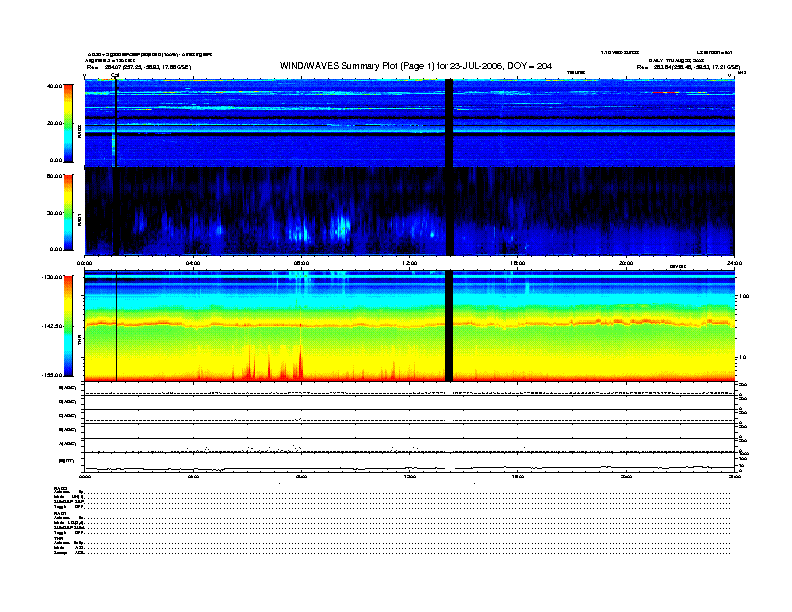Click the black data gap in the RAD2 spectrogram
The image size is (792, 612).
pos(449,123)
